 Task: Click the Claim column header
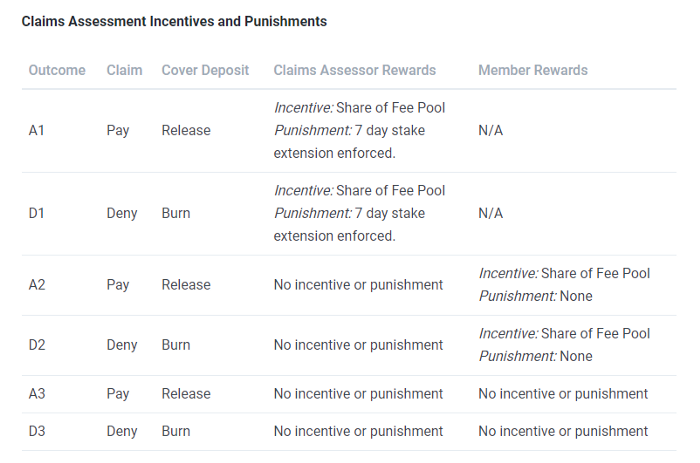coord(124,70)
